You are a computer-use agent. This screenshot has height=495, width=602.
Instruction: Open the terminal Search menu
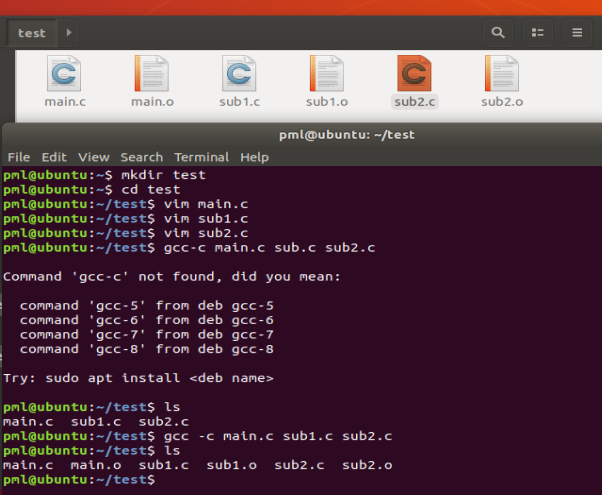point(142,157)
